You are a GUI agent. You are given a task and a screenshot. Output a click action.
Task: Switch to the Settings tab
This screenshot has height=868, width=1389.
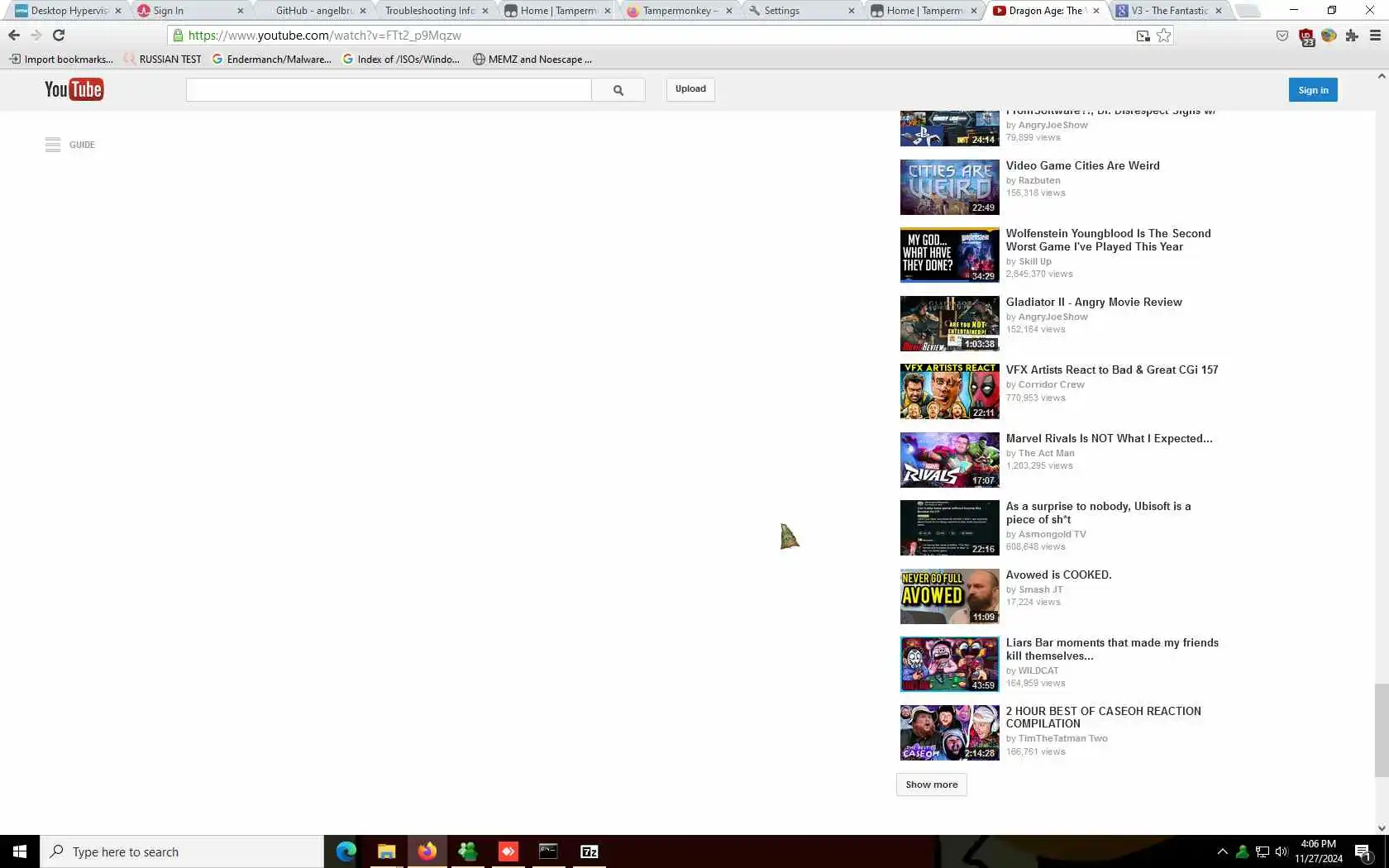[804, 11]
